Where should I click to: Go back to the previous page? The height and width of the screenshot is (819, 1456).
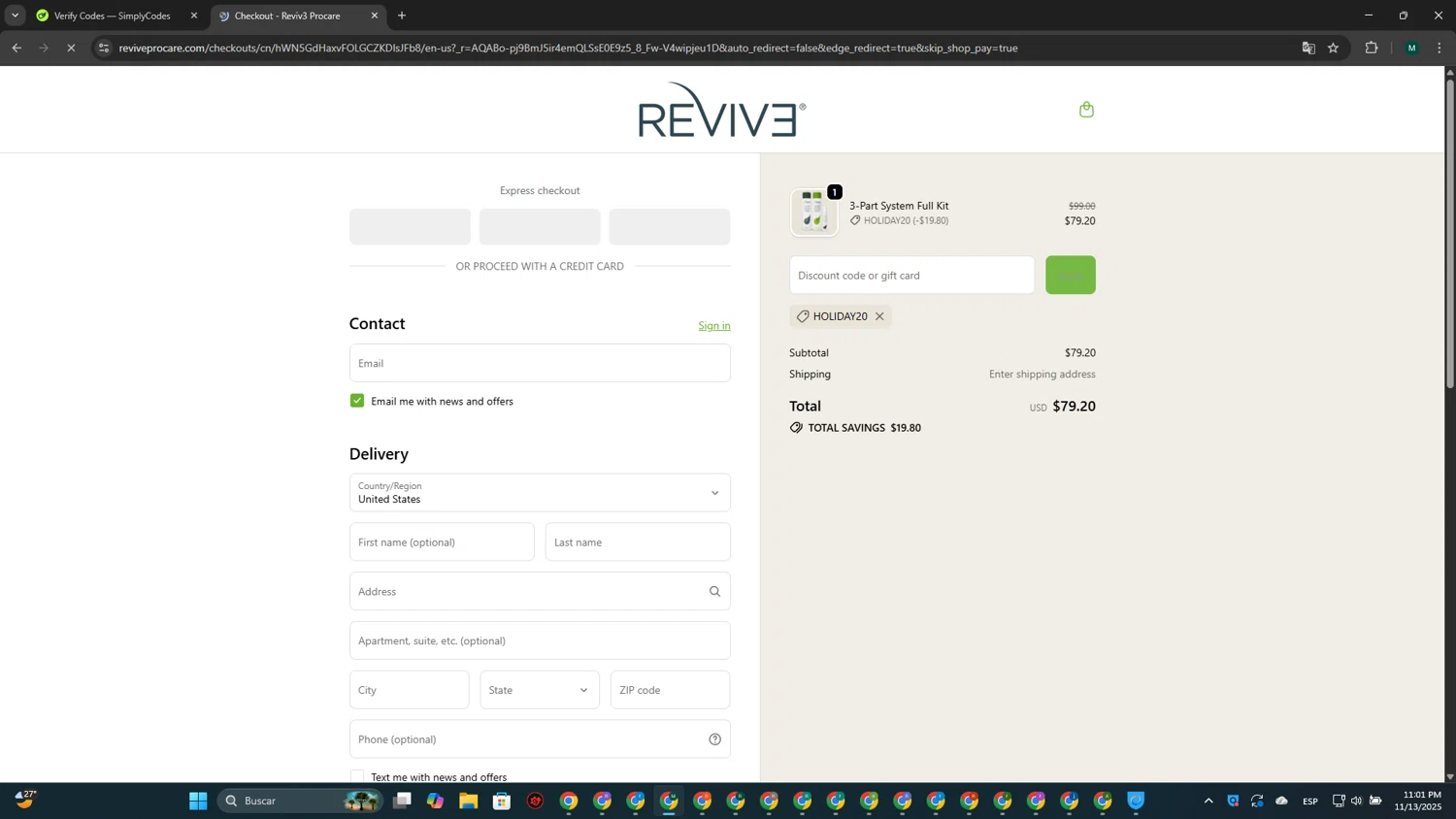[x=17, y=48]
